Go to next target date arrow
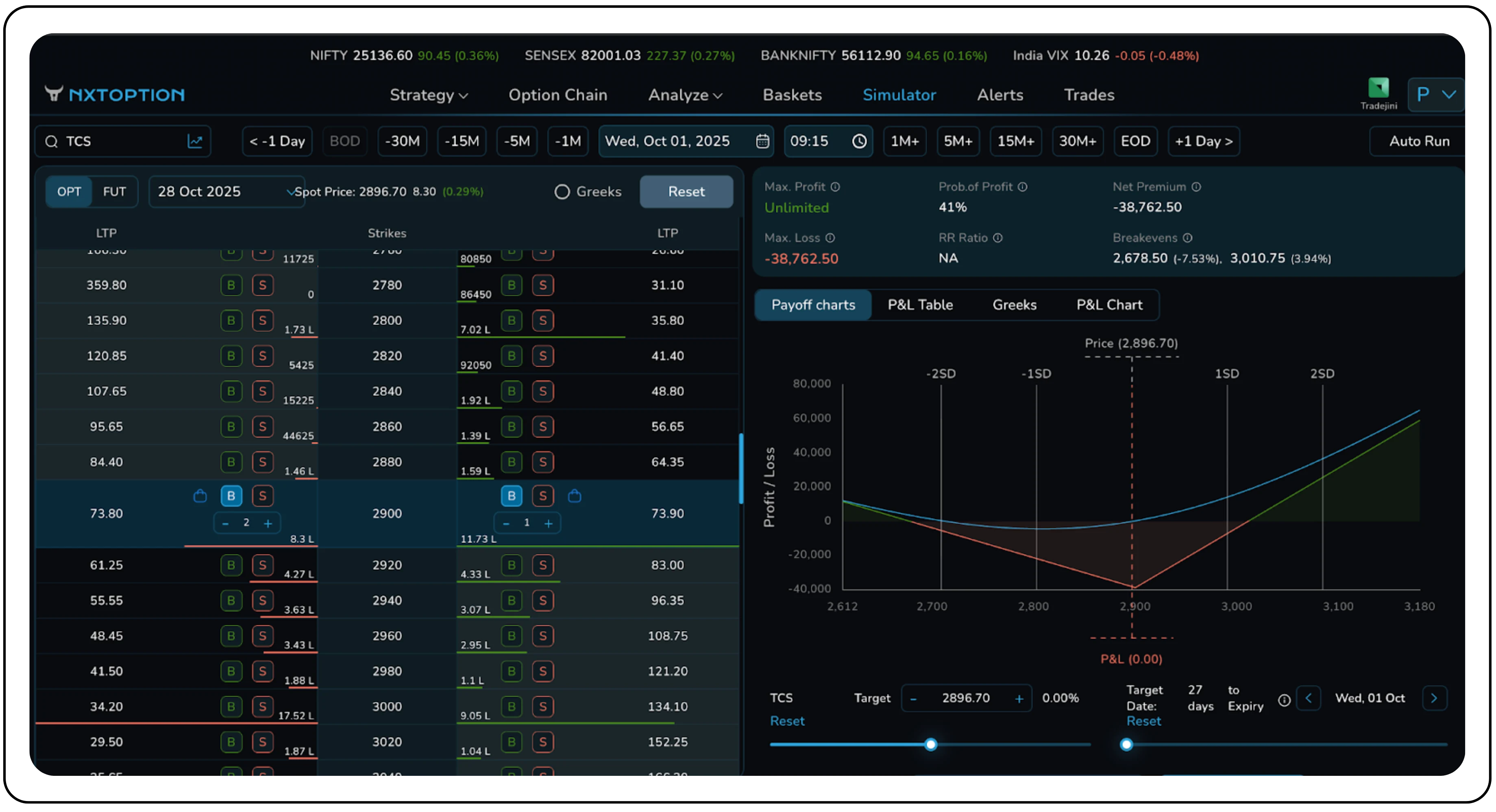The height and width of the screenshot is (812, 1496). pos(1434,698)
